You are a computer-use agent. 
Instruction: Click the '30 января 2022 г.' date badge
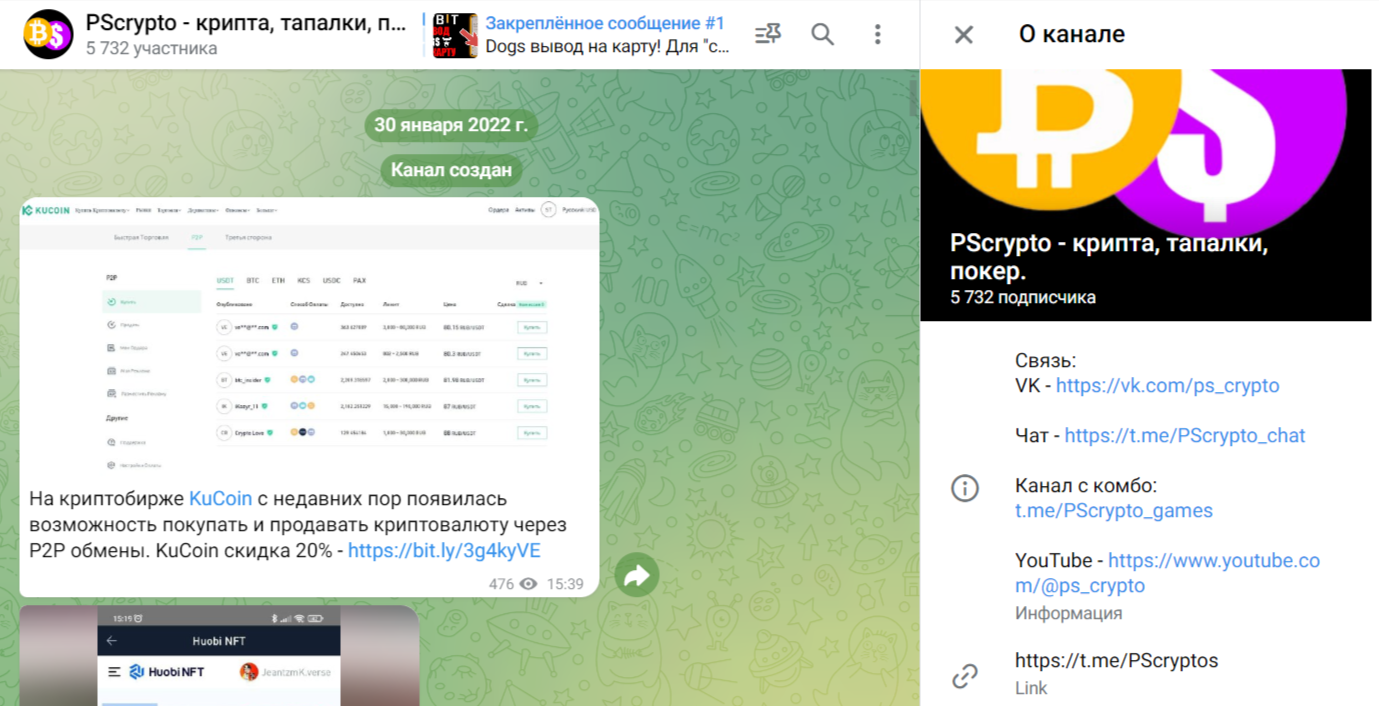pos(450,125)
